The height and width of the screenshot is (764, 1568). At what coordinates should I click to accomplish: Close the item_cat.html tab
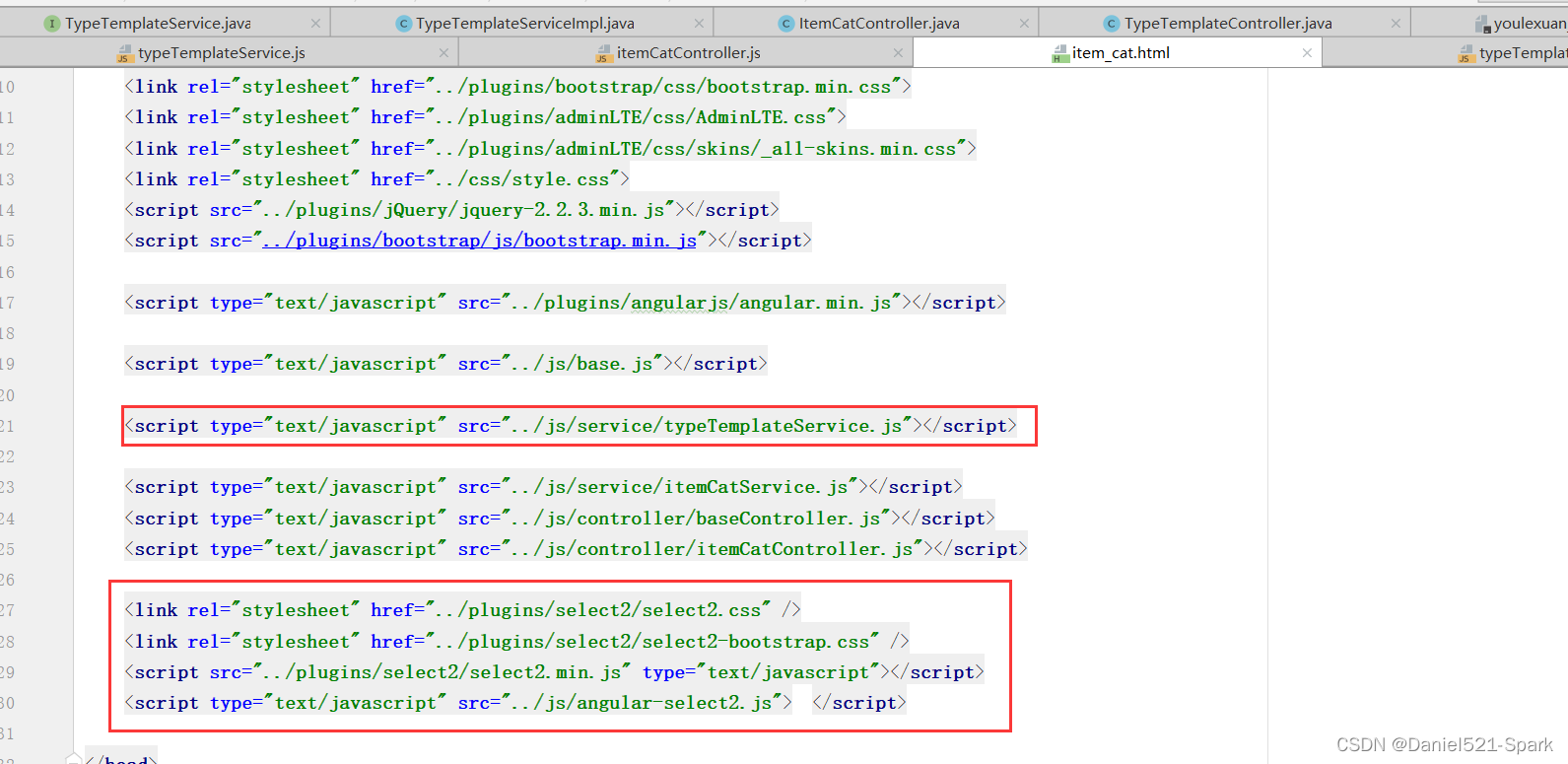pyautogui.click(x=1307, y=52)
